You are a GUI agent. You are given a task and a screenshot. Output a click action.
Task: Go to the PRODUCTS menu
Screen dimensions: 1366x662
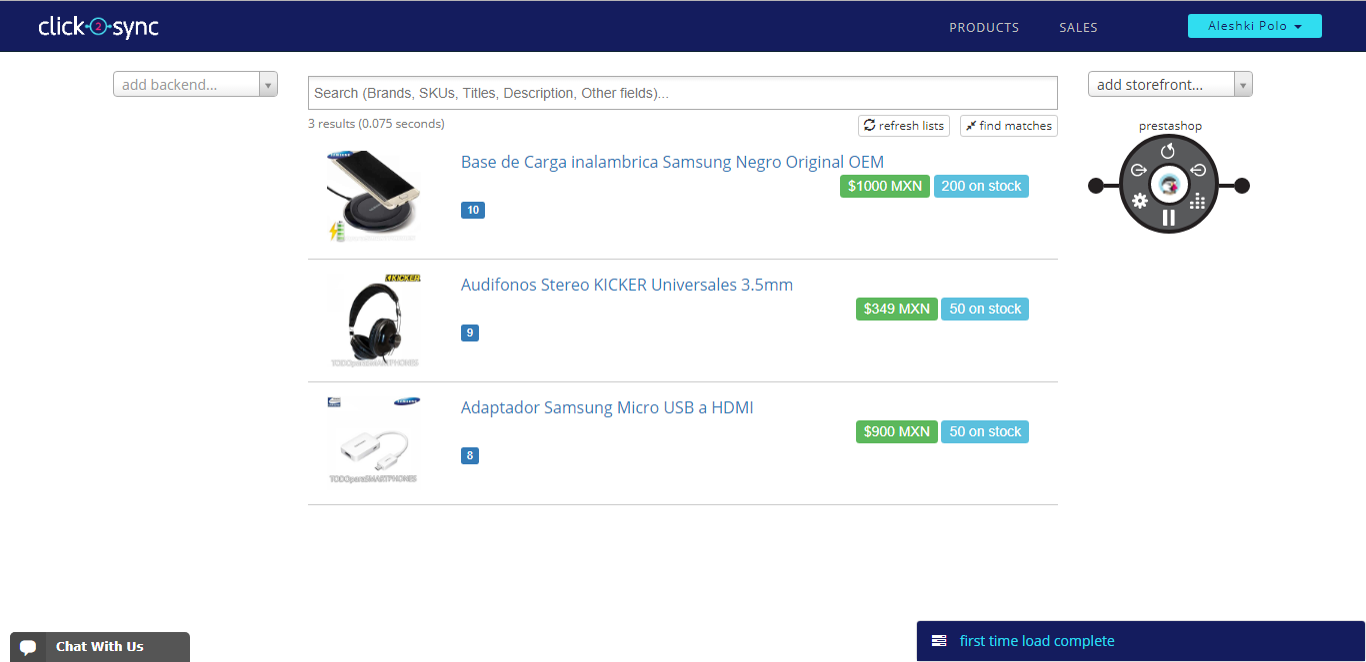[x=984, y=28]
